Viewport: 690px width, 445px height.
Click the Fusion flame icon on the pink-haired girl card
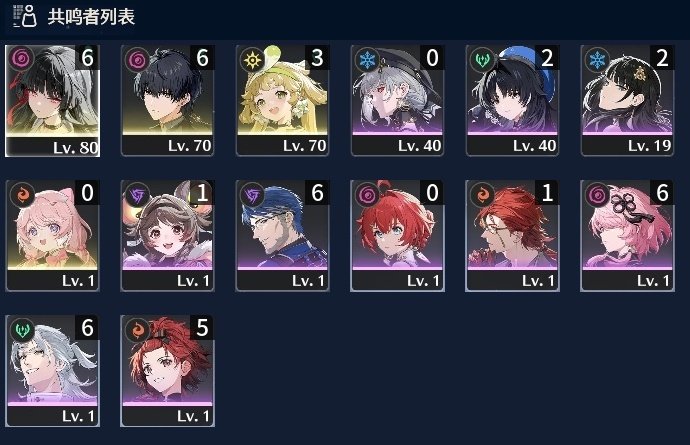pyautogui.click(x=22, y=195)
